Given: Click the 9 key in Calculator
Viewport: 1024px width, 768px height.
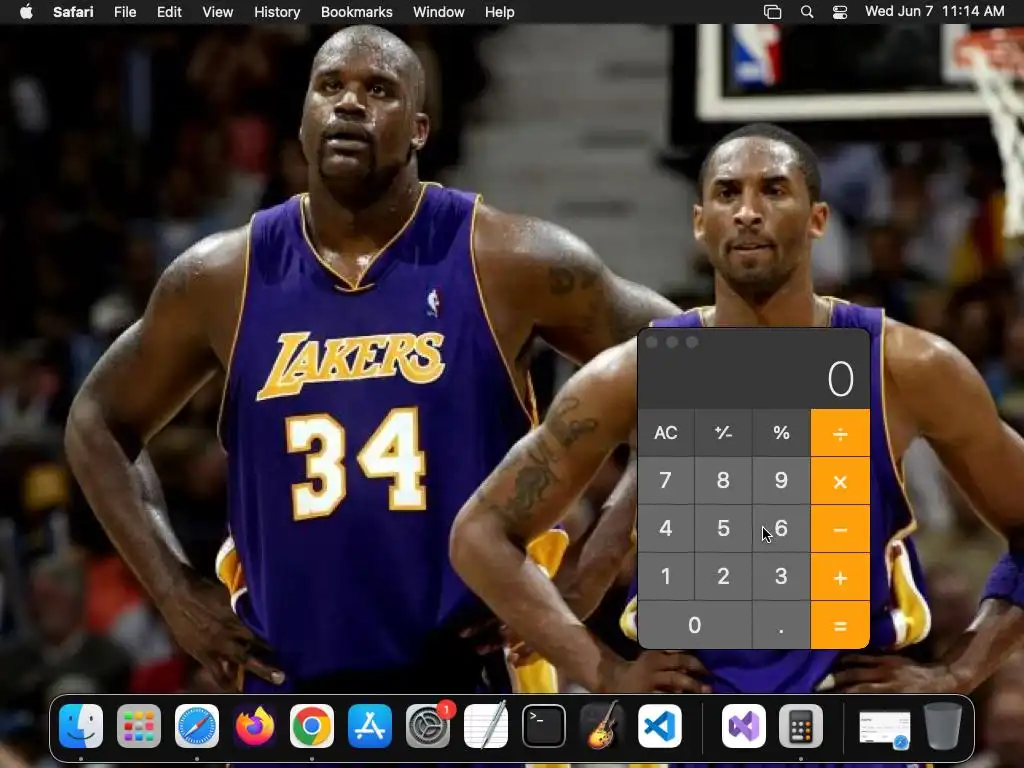Looking at the screenshot, I should point(781,481).
